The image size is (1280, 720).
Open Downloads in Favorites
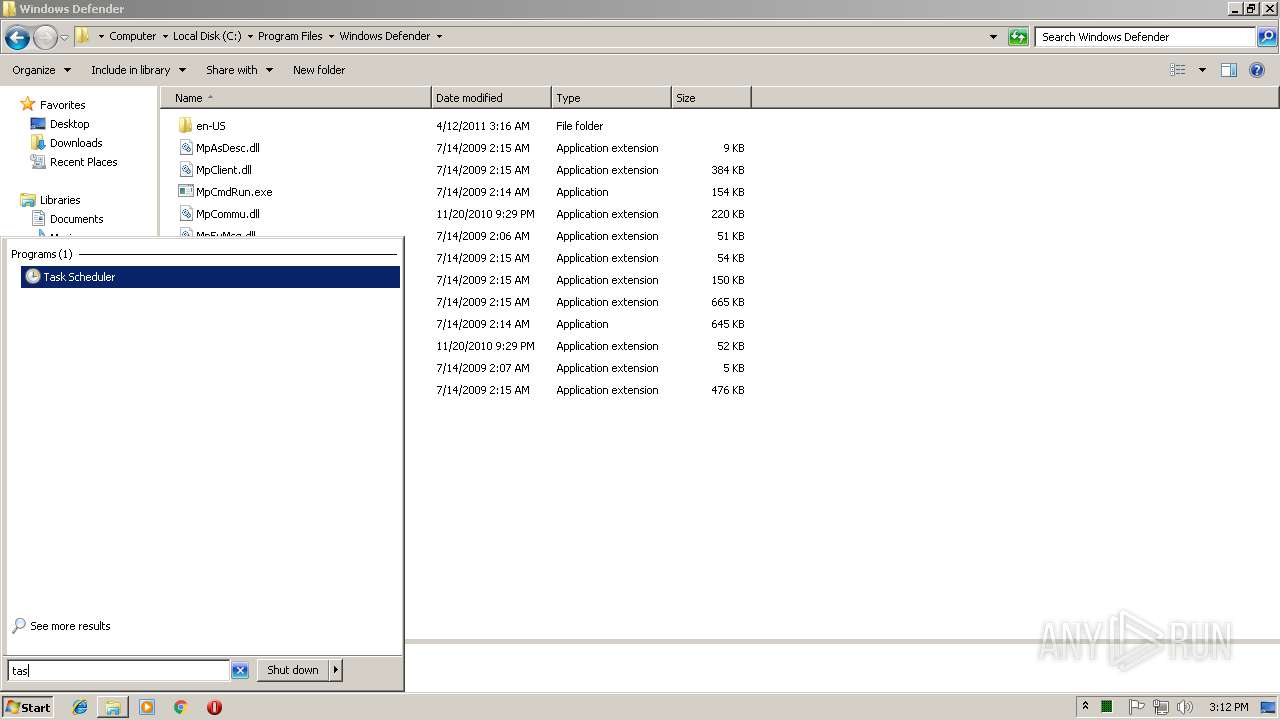pos(76,143)
